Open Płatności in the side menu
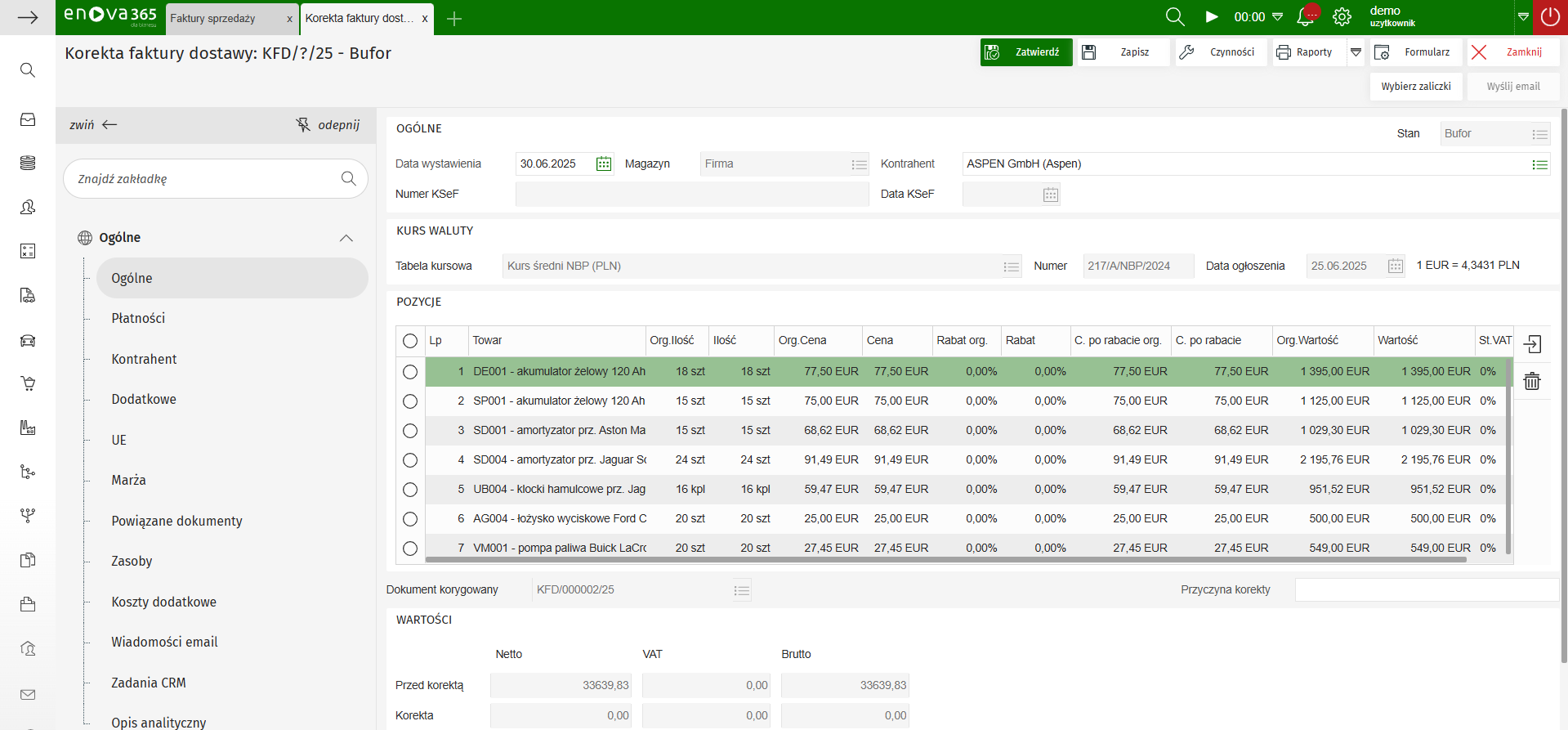The image size is (1568, 730). coord(138,318)
